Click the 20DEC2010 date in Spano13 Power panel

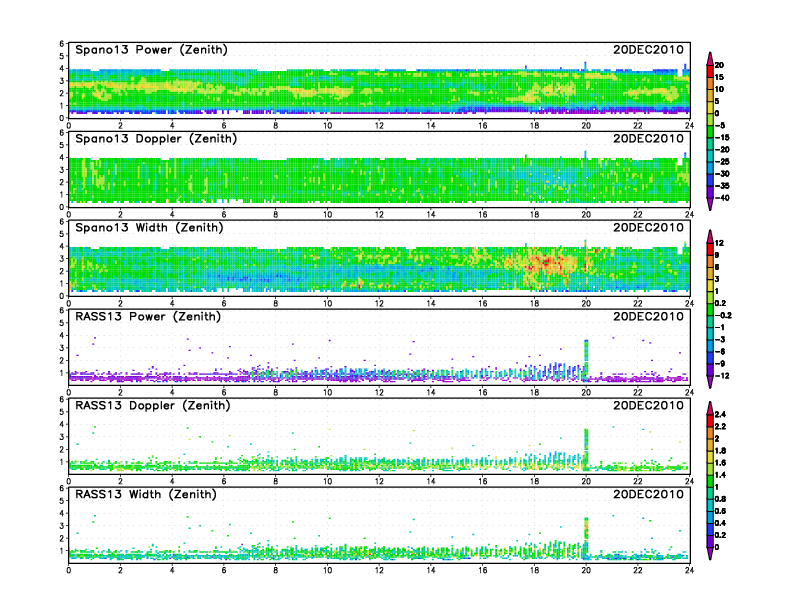coord(648,49)
